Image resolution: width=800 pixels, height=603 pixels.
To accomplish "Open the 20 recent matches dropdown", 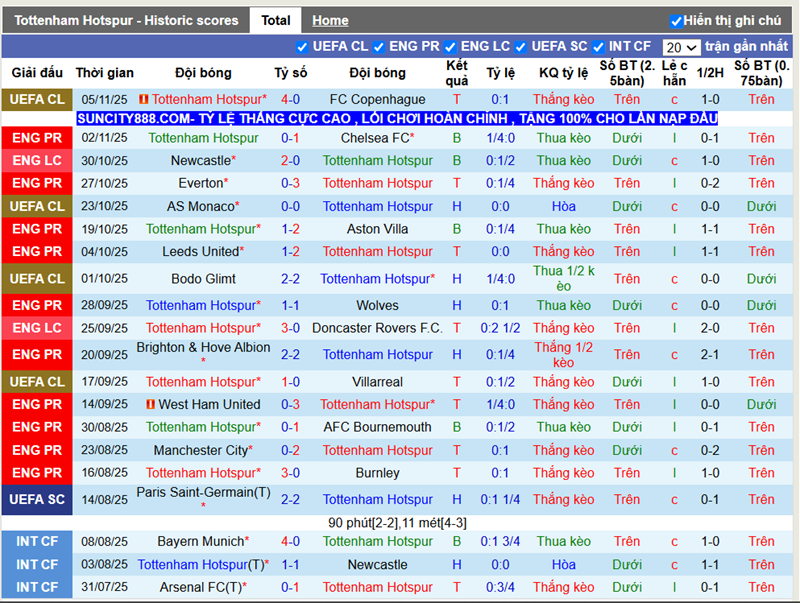I will [681, 47].
